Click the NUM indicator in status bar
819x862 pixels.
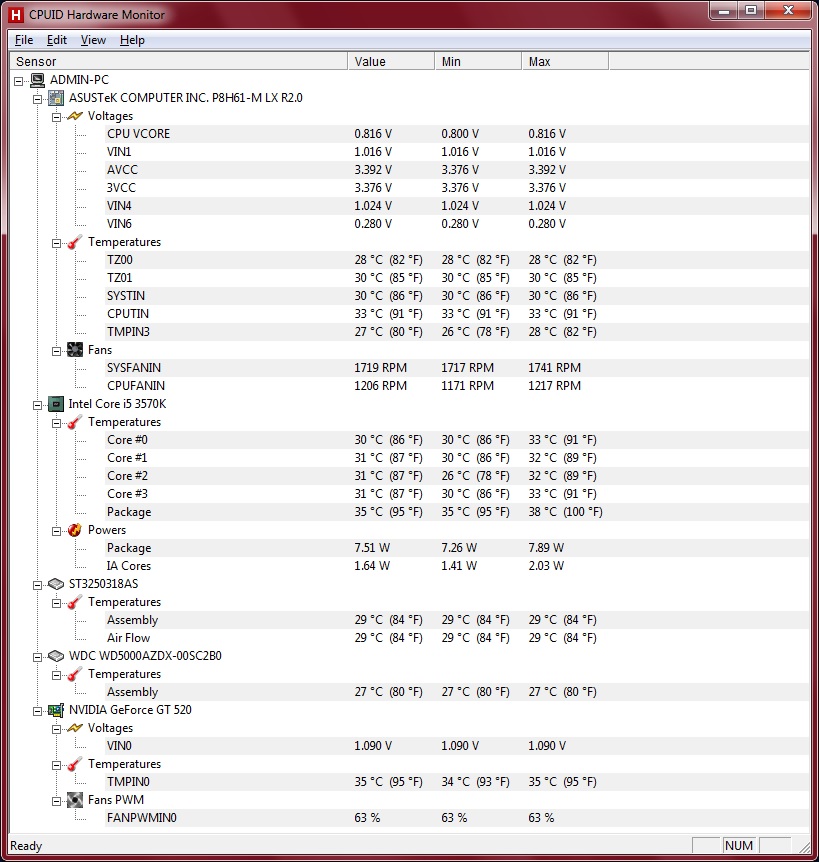pos(739,846)
